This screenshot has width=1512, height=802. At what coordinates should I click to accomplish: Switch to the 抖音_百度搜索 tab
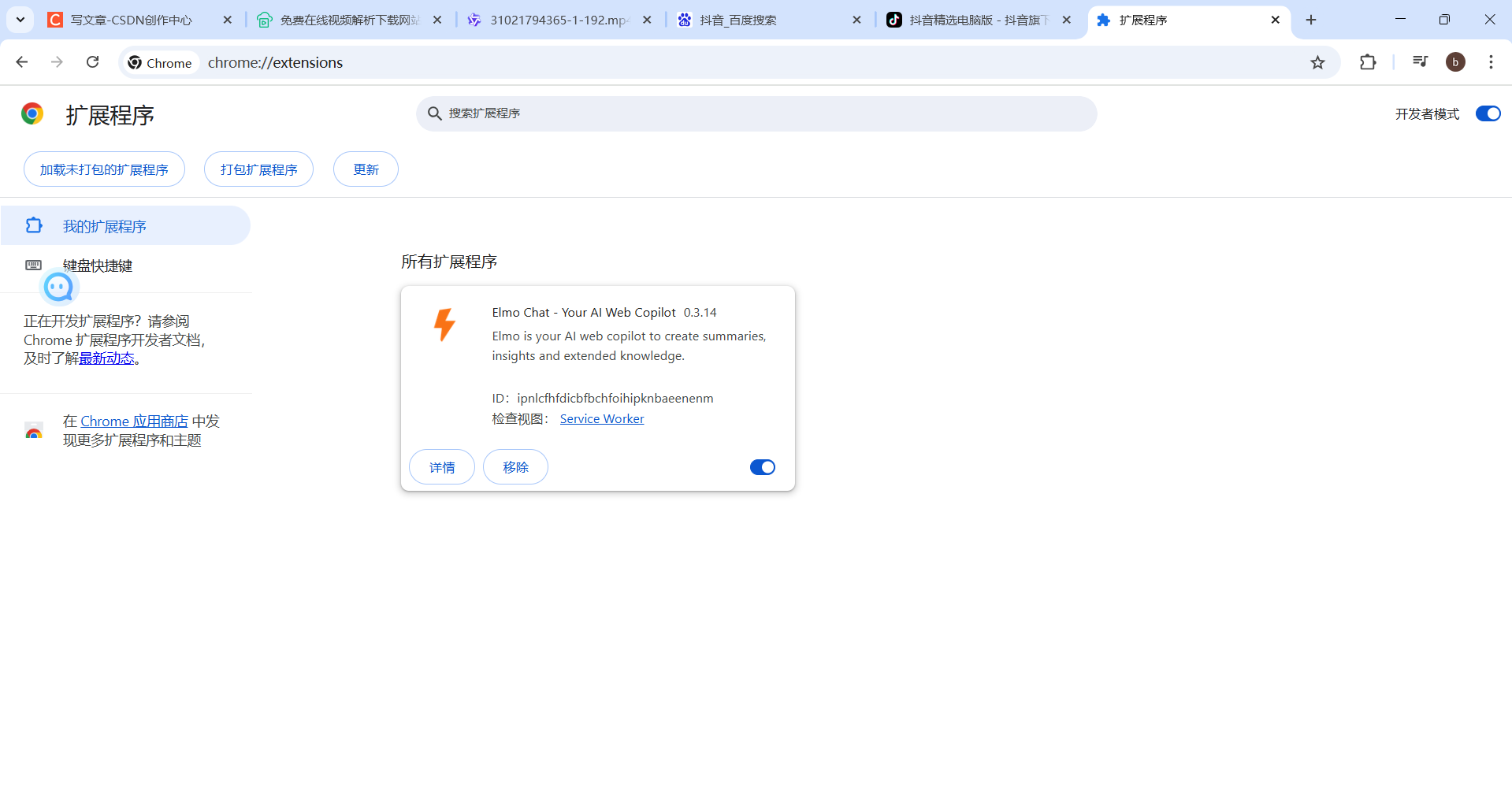[770, 20]
